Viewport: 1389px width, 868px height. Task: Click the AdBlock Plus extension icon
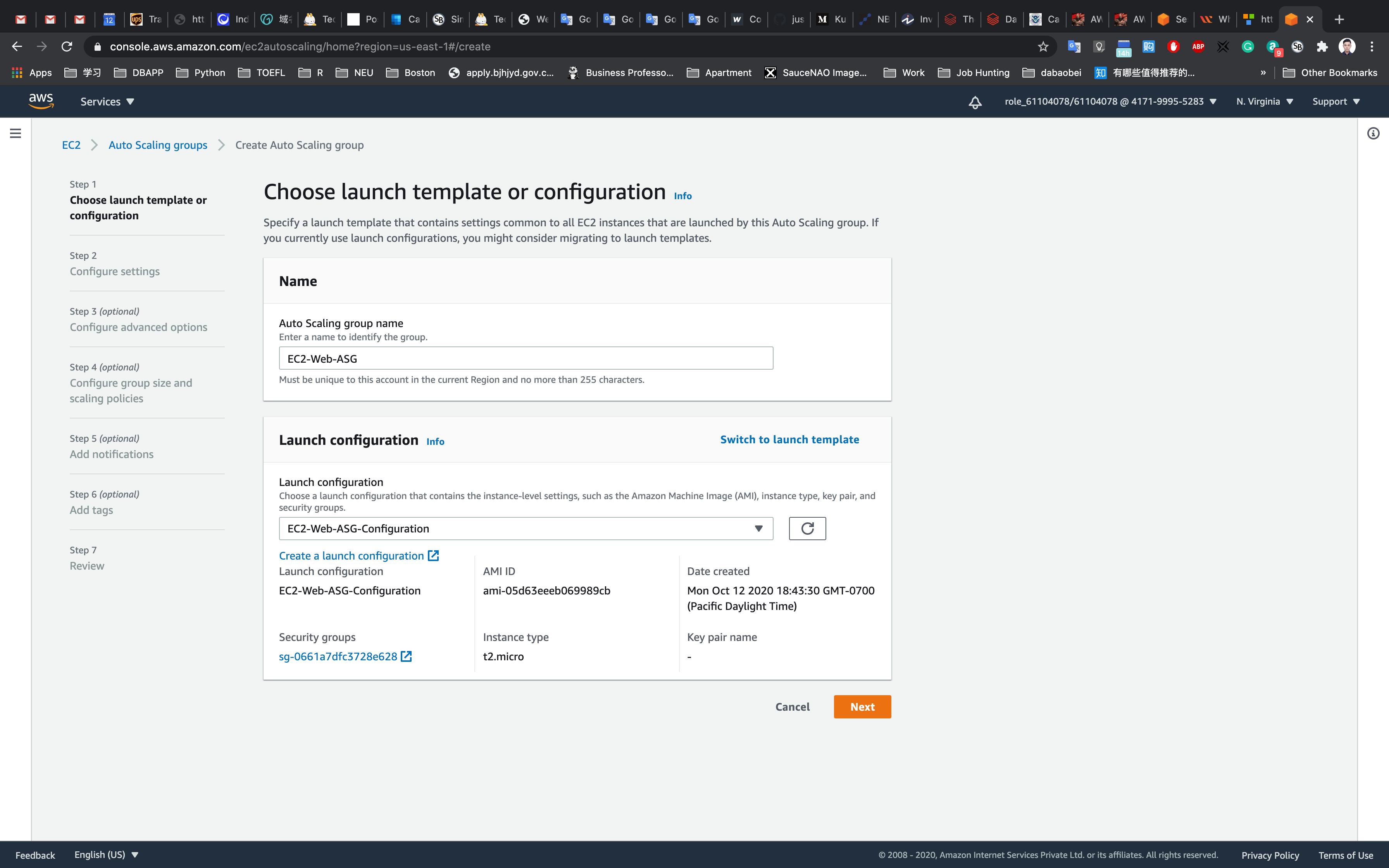tap(1198, 46)
